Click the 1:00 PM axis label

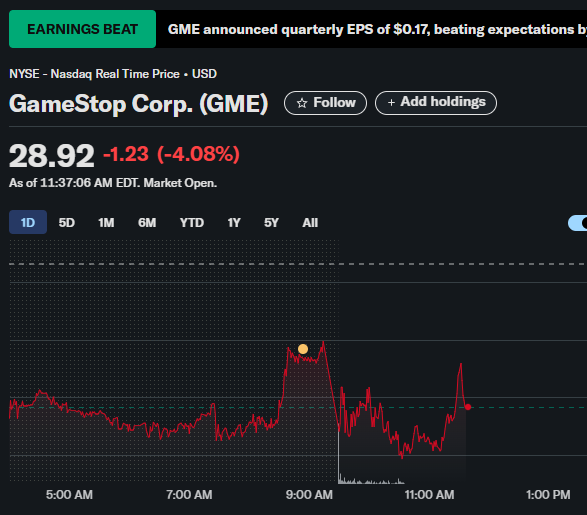click(x=548, y=495)
